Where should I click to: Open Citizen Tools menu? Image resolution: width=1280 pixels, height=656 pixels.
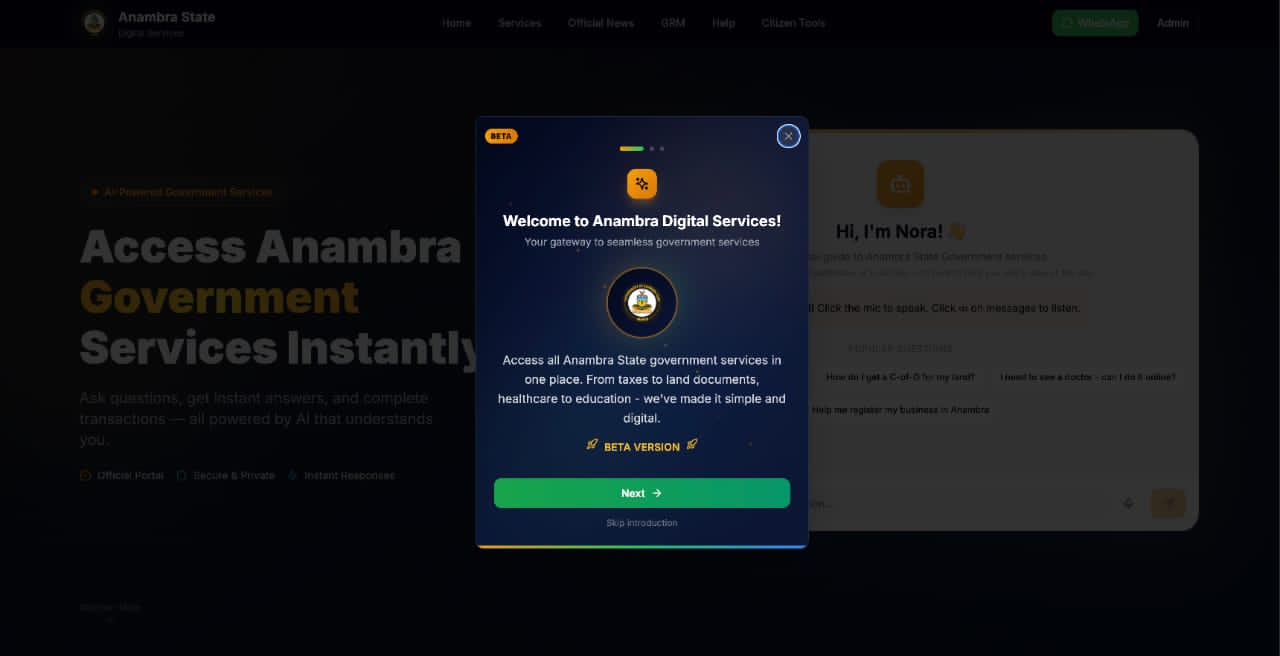coord(794,23)
